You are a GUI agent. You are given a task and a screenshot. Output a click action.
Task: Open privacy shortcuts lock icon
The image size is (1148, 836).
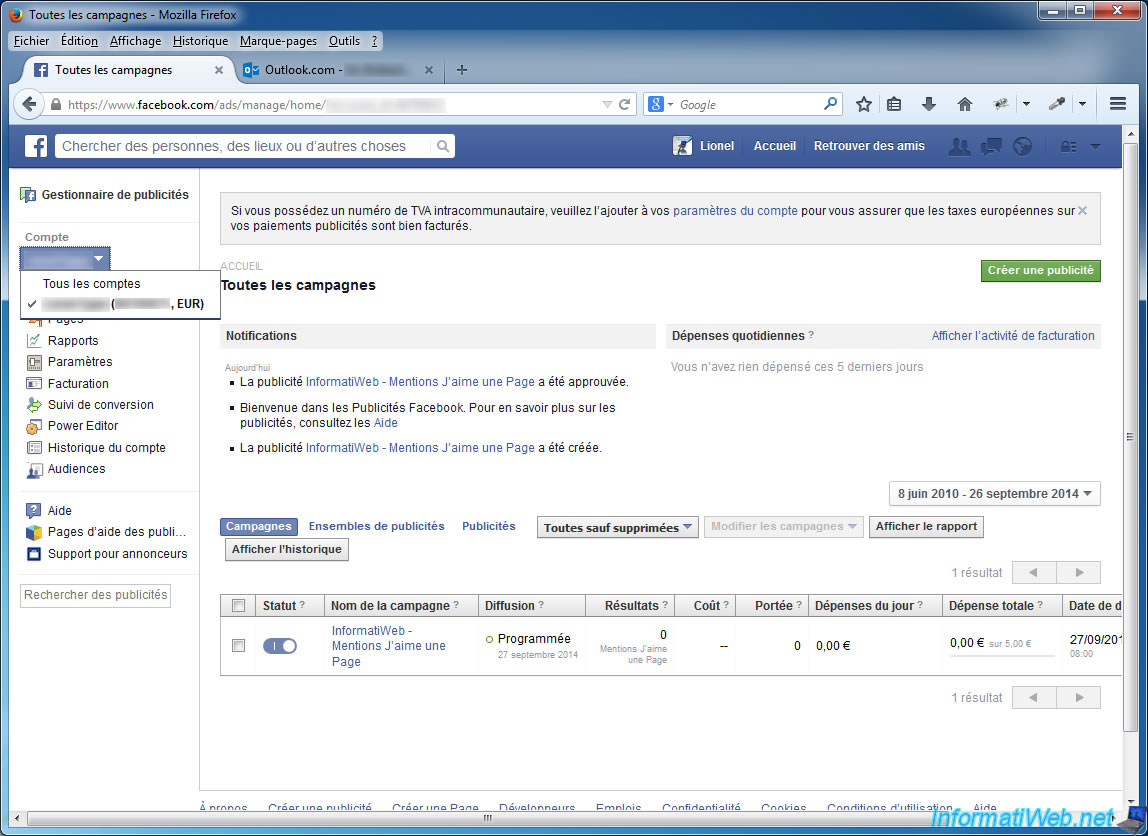(1069, 146)
